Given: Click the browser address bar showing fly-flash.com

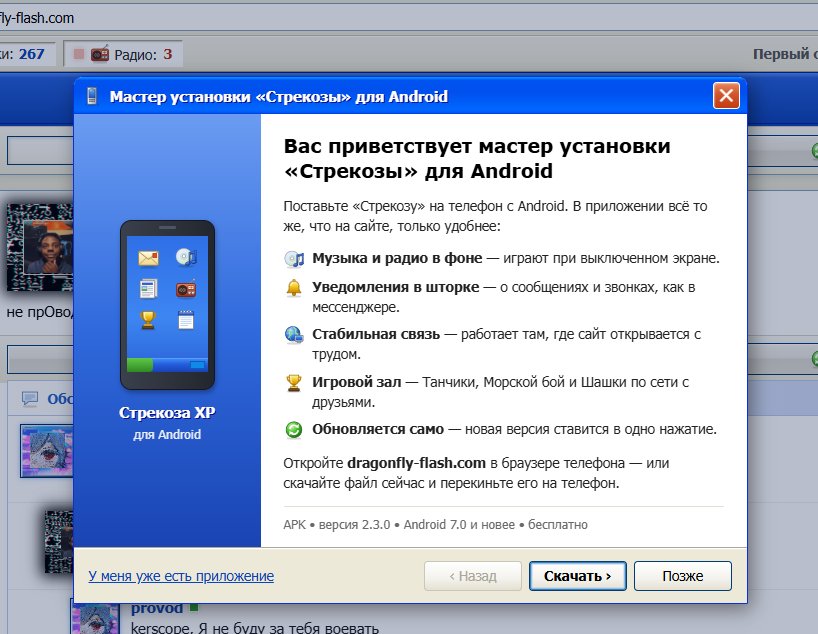Looking at the screenshot, I should click(x=409, y=18).
